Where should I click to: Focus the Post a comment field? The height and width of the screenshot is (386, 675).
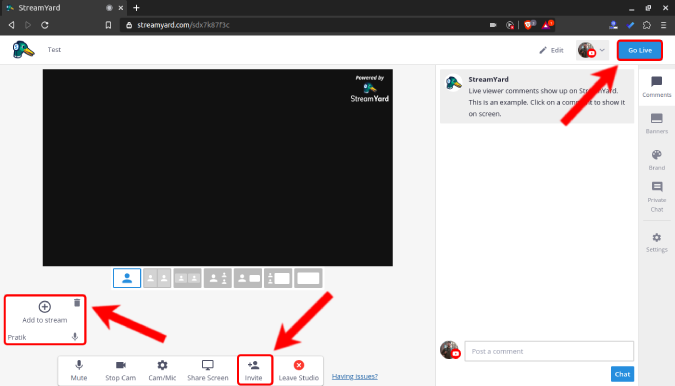pos(549,351)
